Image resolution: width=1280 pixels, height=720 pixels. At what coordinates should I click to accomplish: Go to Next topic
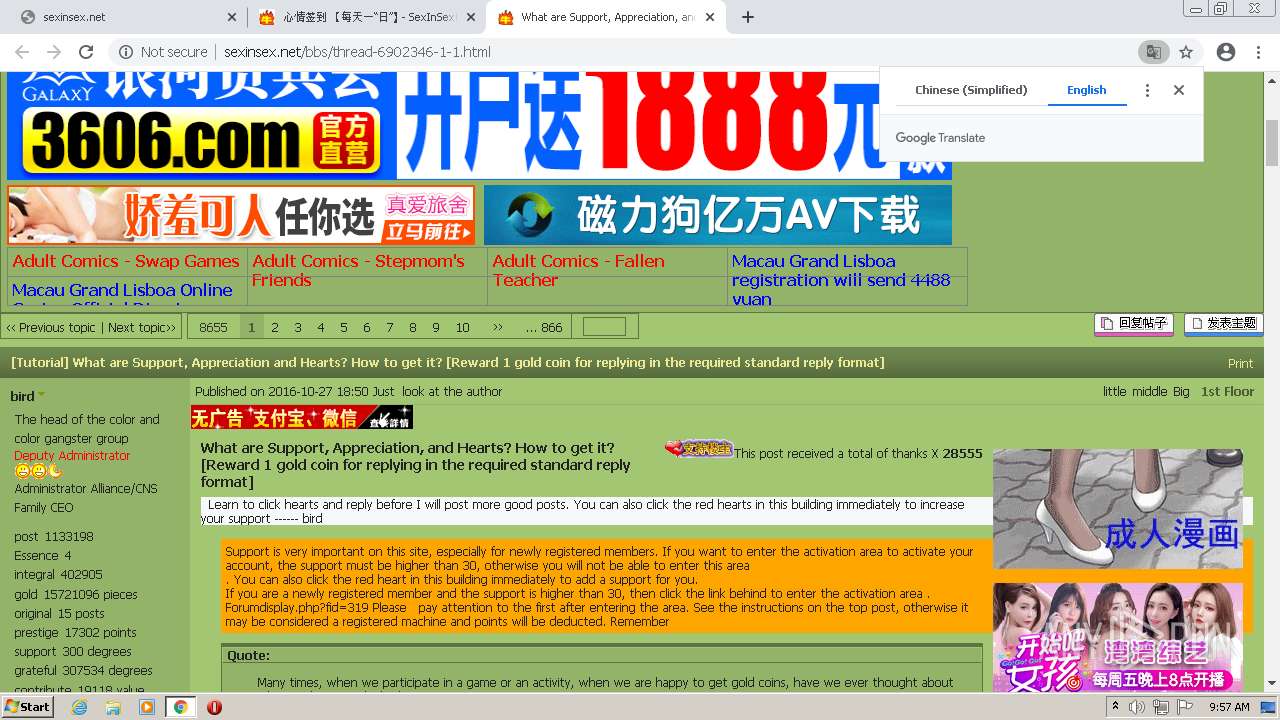click(x=142, y=327)
